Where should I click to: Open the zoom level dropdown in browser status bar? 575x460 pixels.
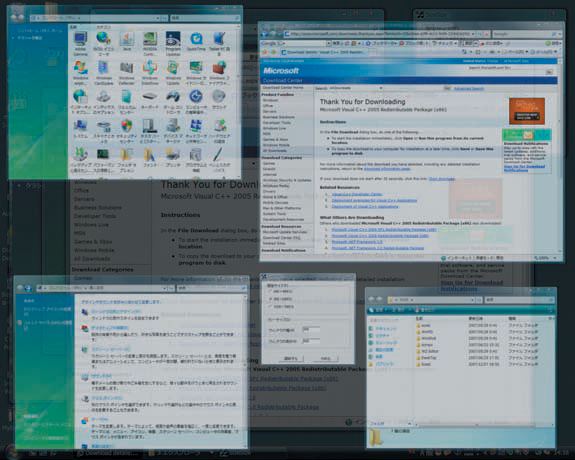[x=555, y=258]
